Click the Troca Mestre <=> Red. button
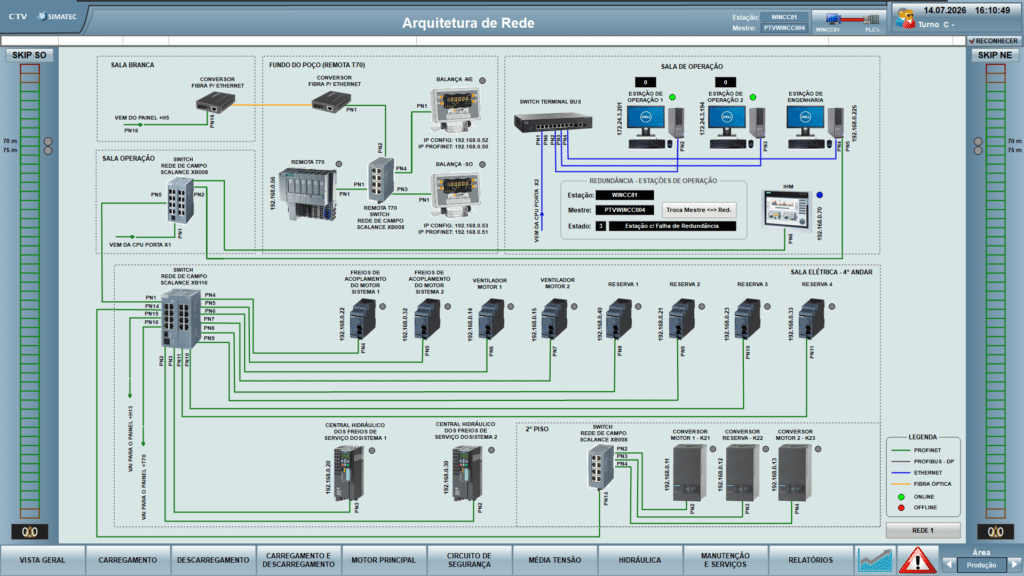 [699, 210]
